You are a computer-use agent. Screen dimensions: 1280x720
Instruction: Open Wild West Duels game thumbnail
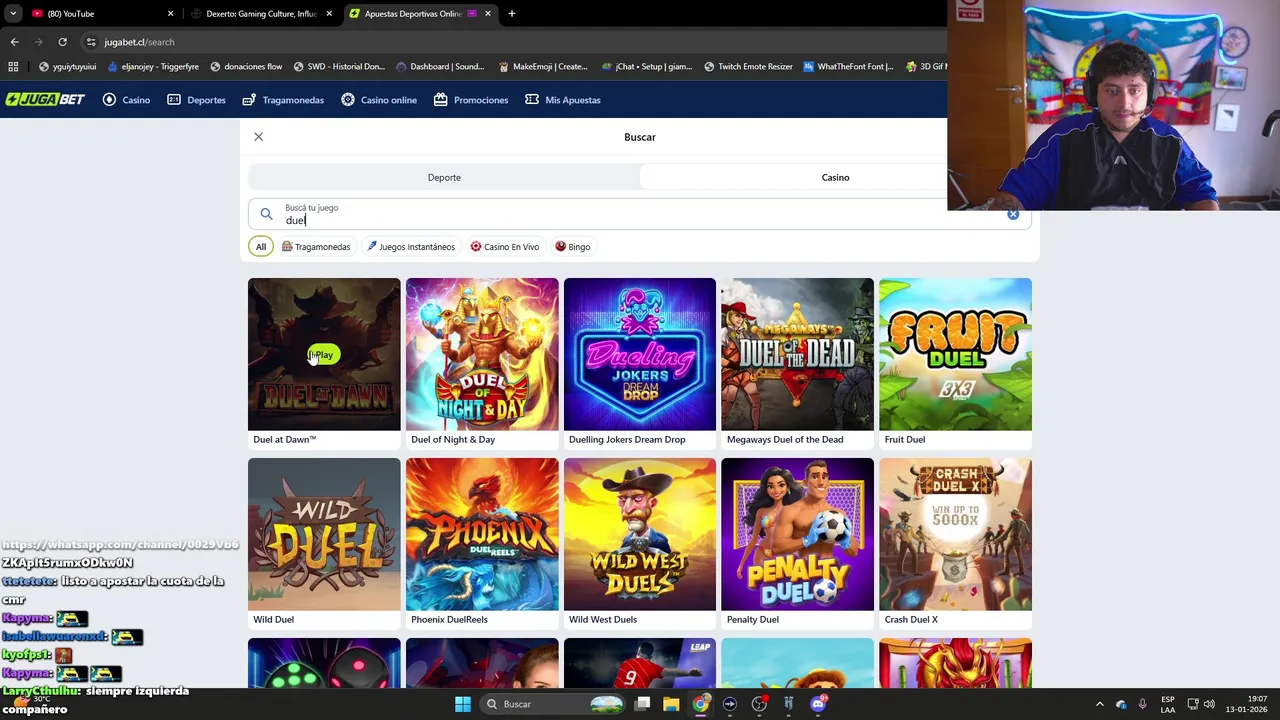[x=640, y=534]
